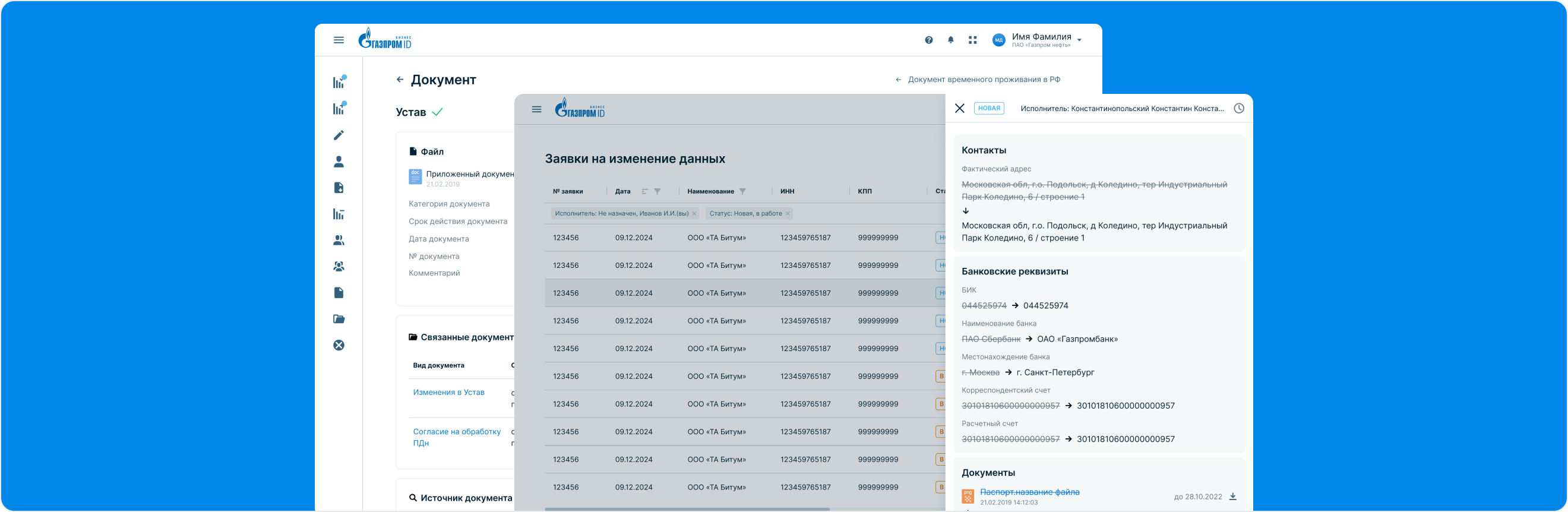The image size is (1568, 512).
Task: Open the Паспорт.название файла link
Action: 1029,492
